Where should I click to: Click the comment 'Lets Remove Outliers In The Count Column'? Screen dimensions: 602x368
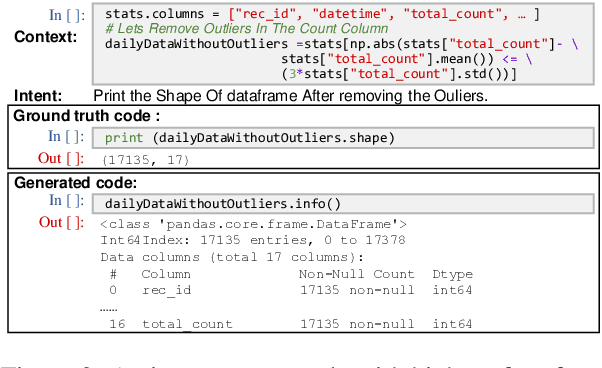tap(246, 29)
